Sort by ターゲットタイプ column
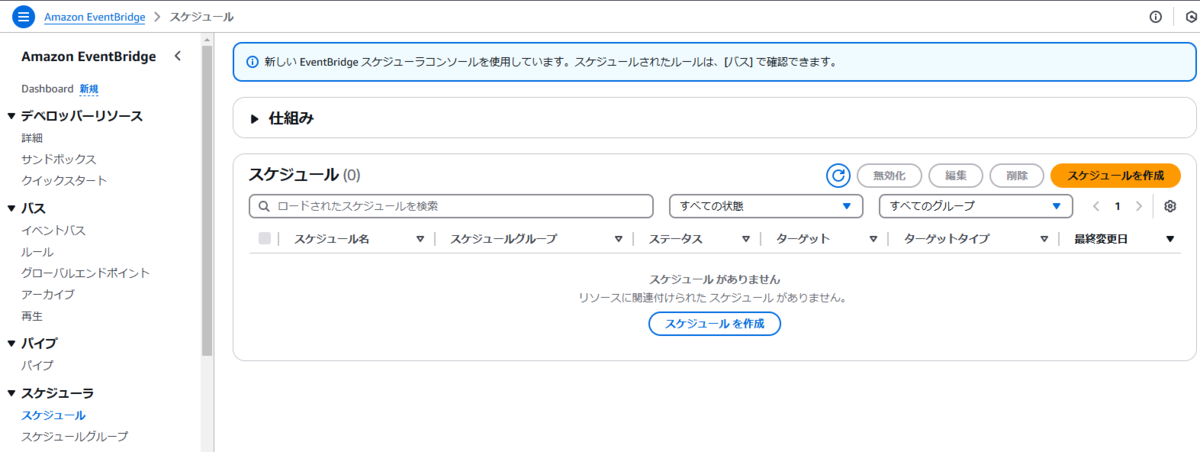This screenshot has height=452, width=1200. tap(1045, 239)
